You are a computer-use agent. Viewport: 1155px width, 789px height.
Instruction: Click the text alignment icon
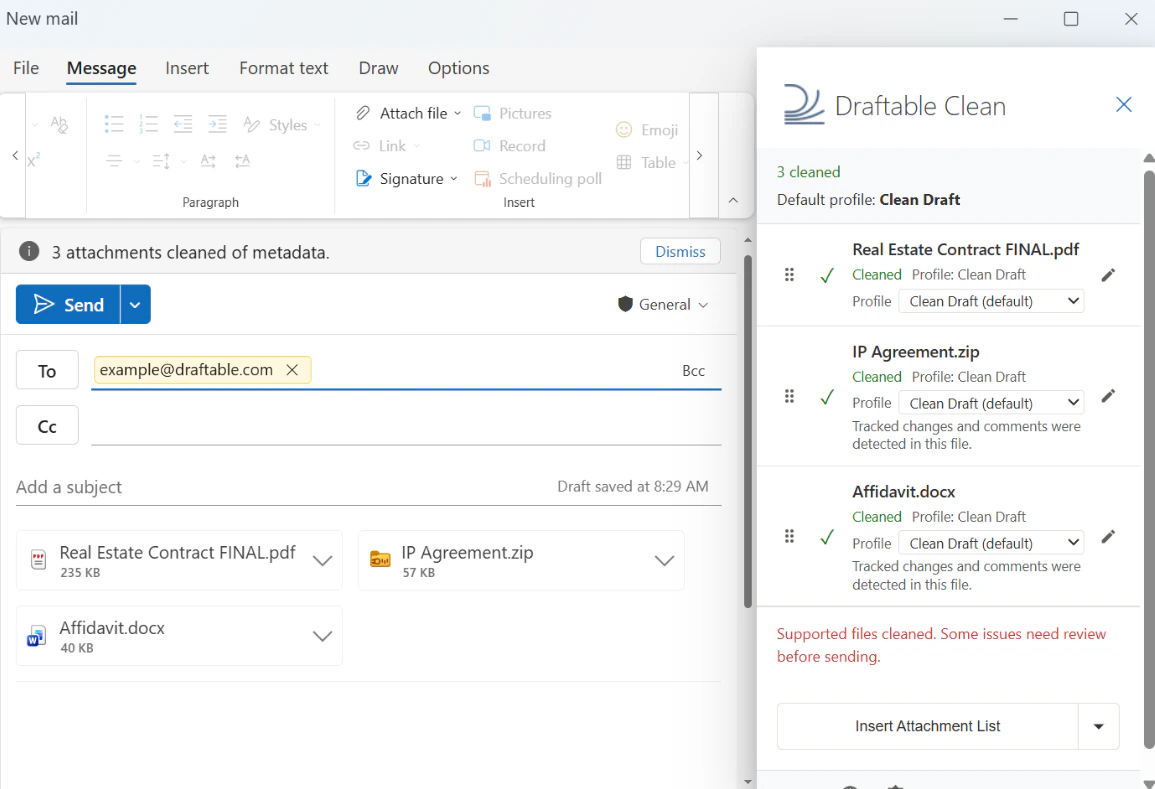pos(113,161)
